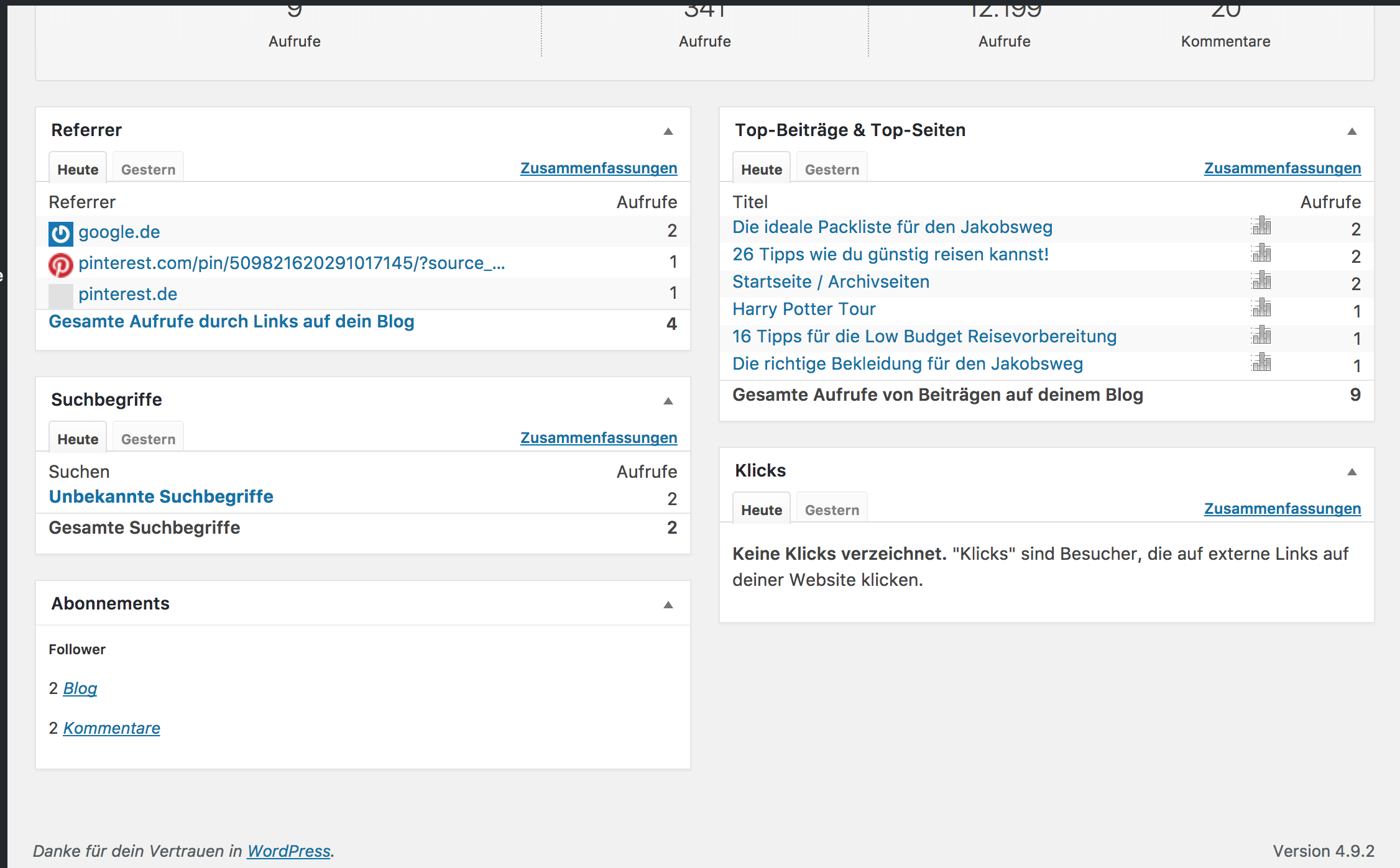
Task: Click stats chart icon for Harry Potter Tour
Action: pyautogui.click(x=1261, y=308)
